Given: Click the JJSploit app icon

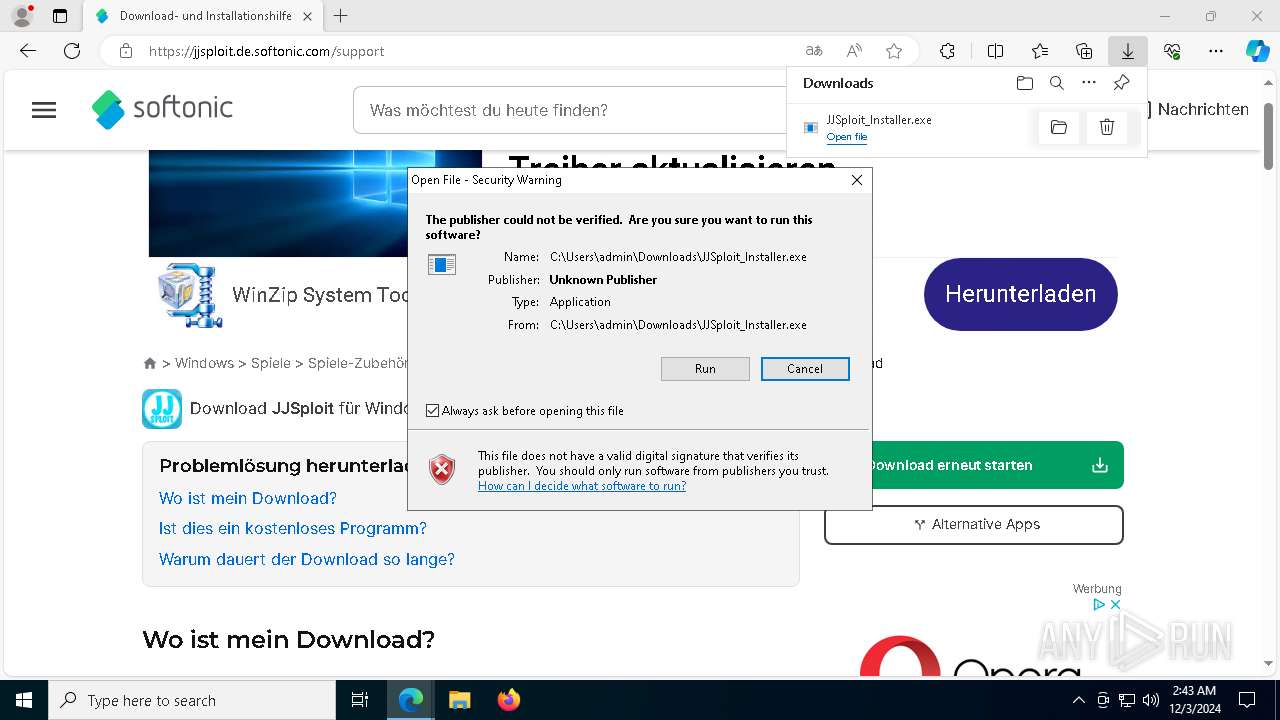Looking at the screenshot, I should pyautogui.click(x=162, y=409).
